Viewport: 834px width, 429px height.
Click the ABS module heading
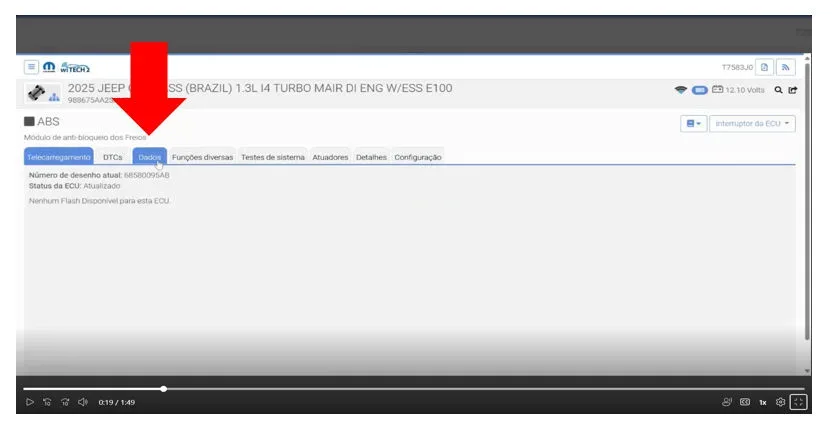pyautogui.click(x=48, y=121)
